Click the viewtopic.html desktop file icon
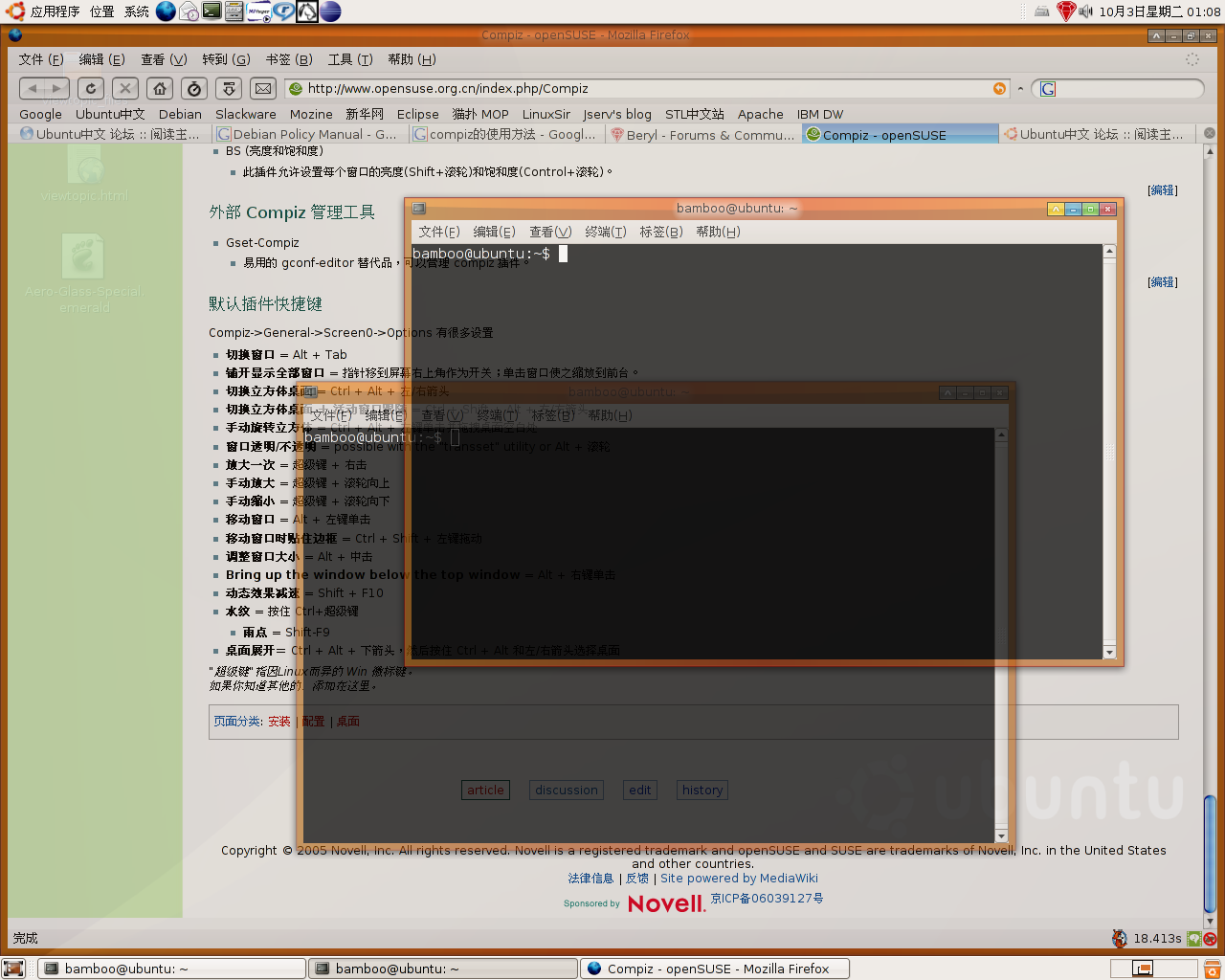This screenshot has height=980, width=1225. (x=85, y=175)
